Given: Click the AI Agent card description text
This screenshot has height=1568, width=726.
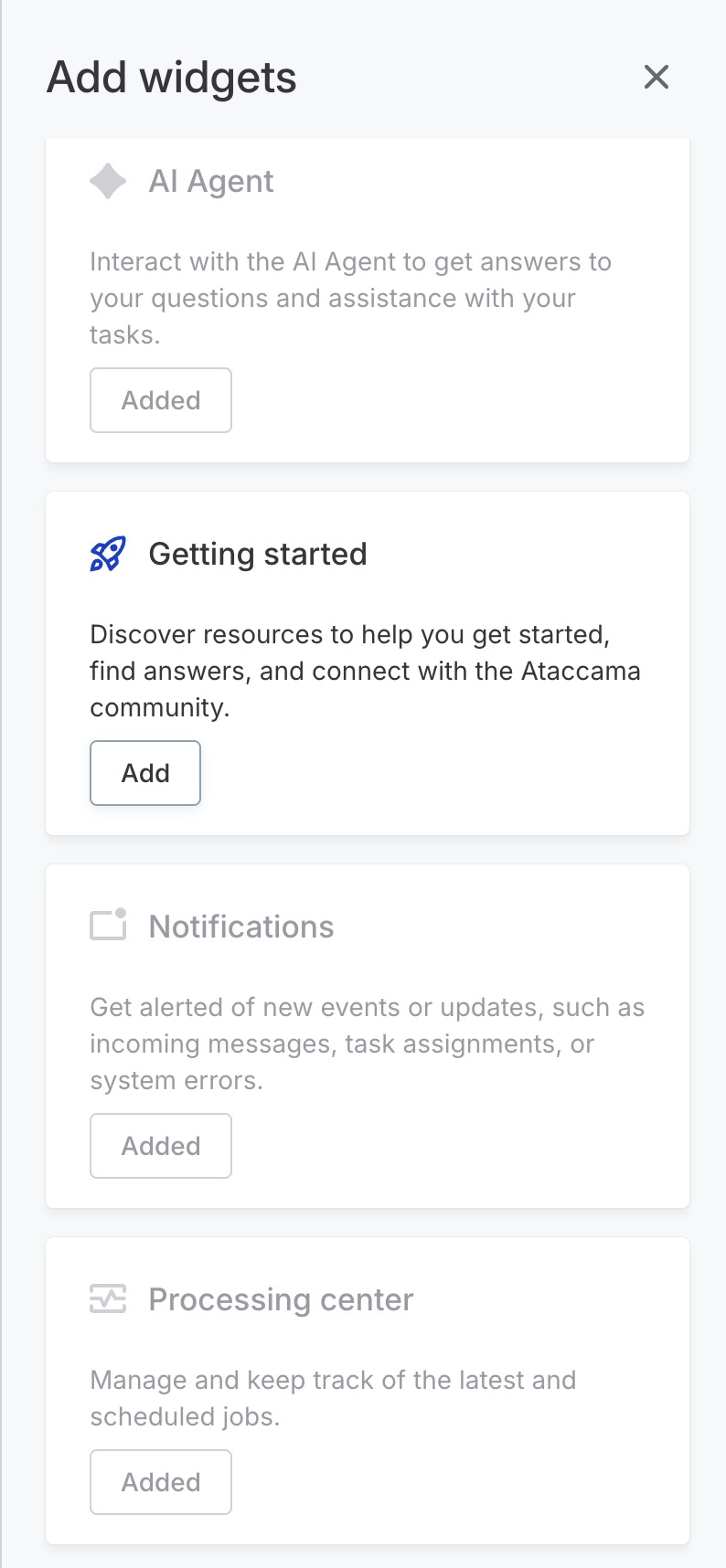Looking at the screenshot, I should point(350,297).
